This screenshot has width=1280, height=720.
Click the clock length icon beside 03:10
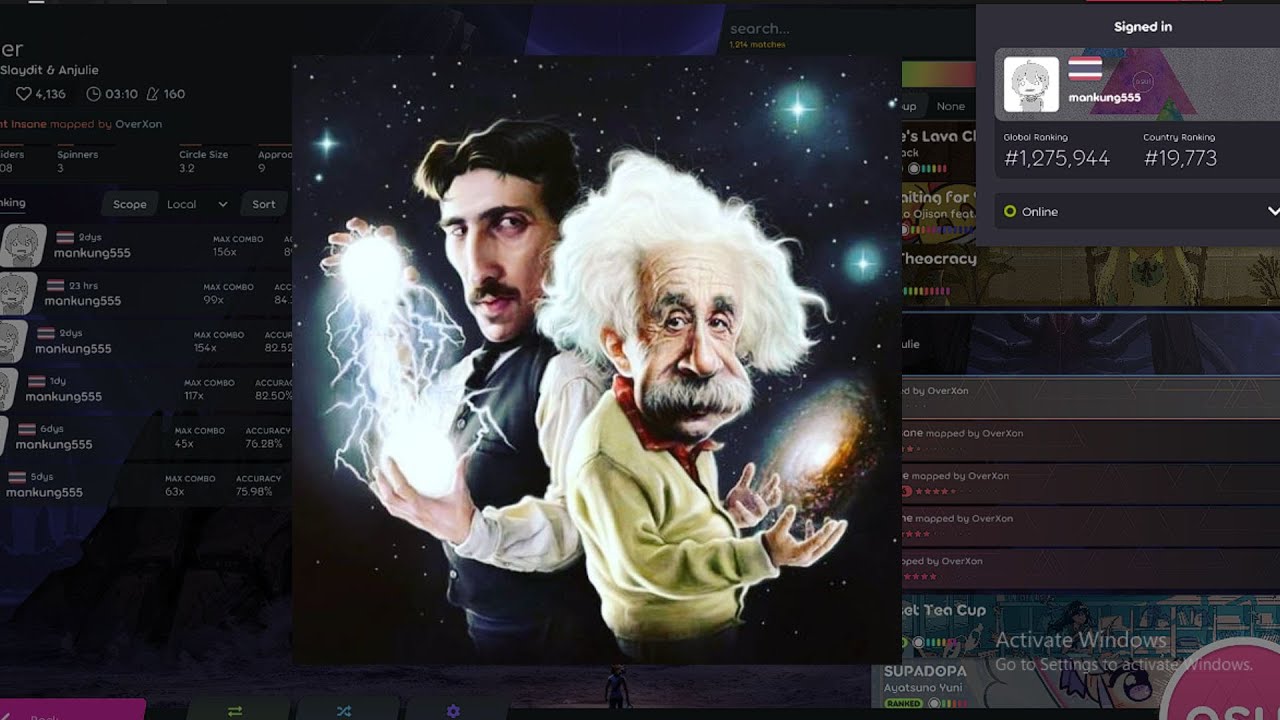tap(94, 94)
